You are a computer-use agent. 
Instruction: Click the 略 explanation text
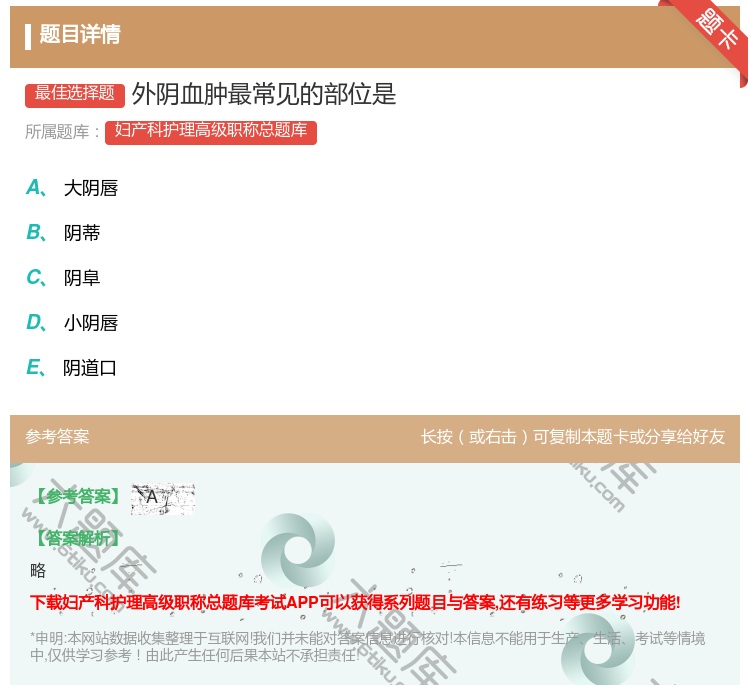tap(38, 570)
